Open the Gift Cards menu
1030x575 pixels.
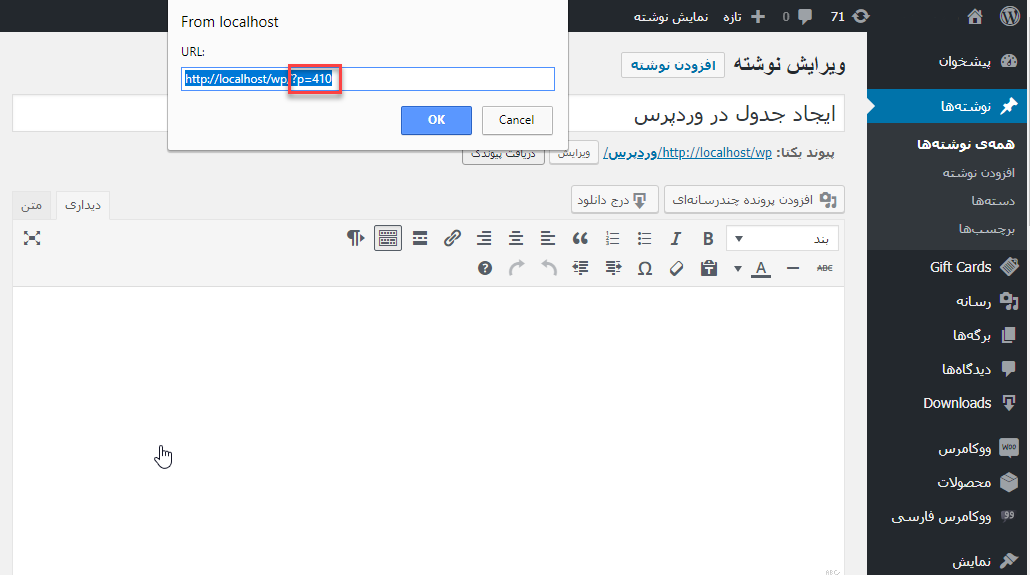pyautogui.click(x=949, y=267)
